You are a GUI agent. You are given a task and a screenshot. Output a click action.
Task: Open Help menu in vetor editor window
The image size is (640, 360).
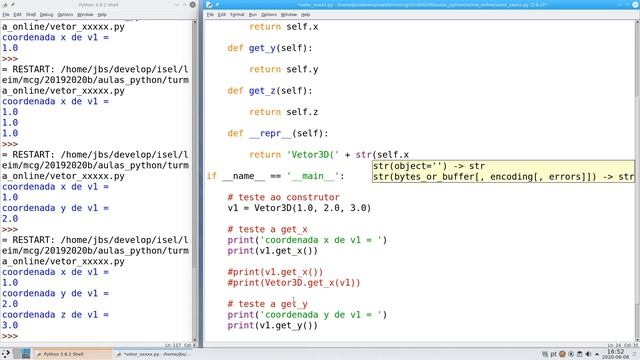(305, 14)
